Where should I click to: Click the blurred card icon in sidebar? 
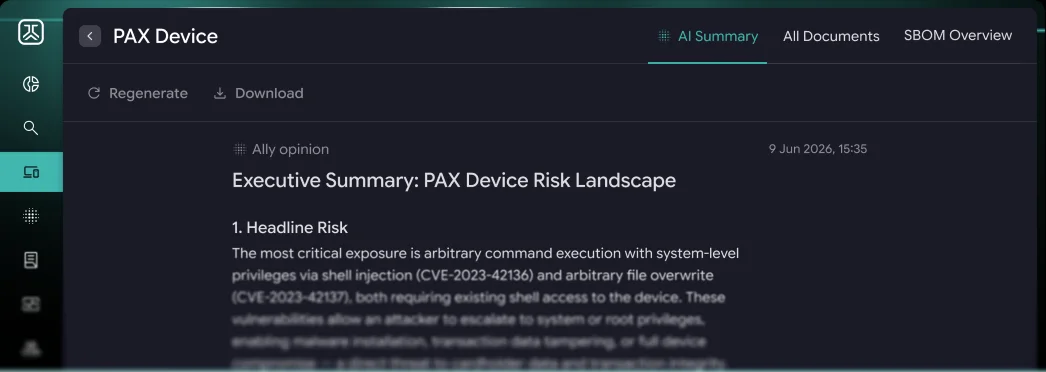[x=31, y=304]
